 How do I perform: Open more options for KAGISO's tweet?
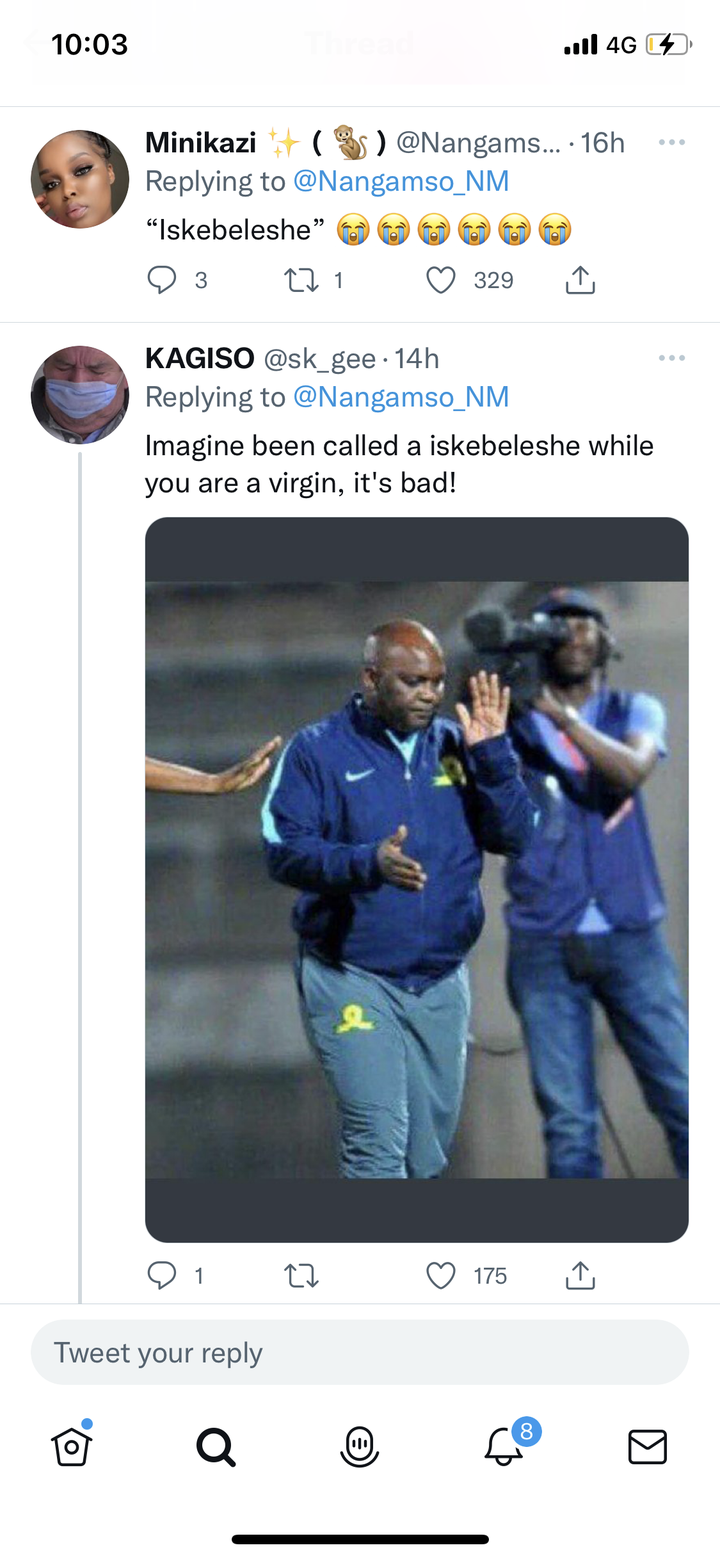pyautogui.click(x=672, y=358)
